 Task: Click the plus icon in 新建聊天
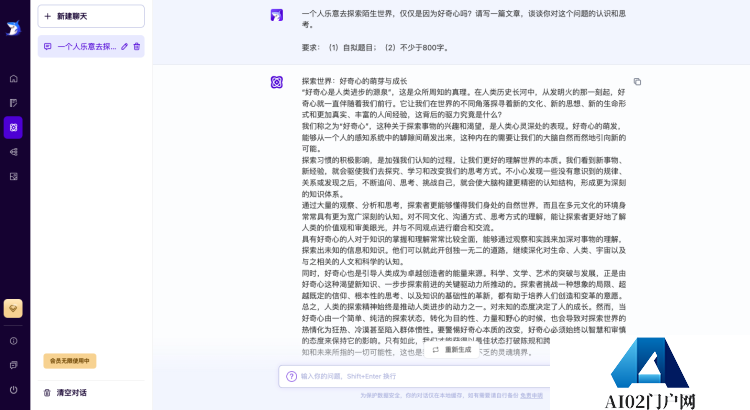point(47,16)
